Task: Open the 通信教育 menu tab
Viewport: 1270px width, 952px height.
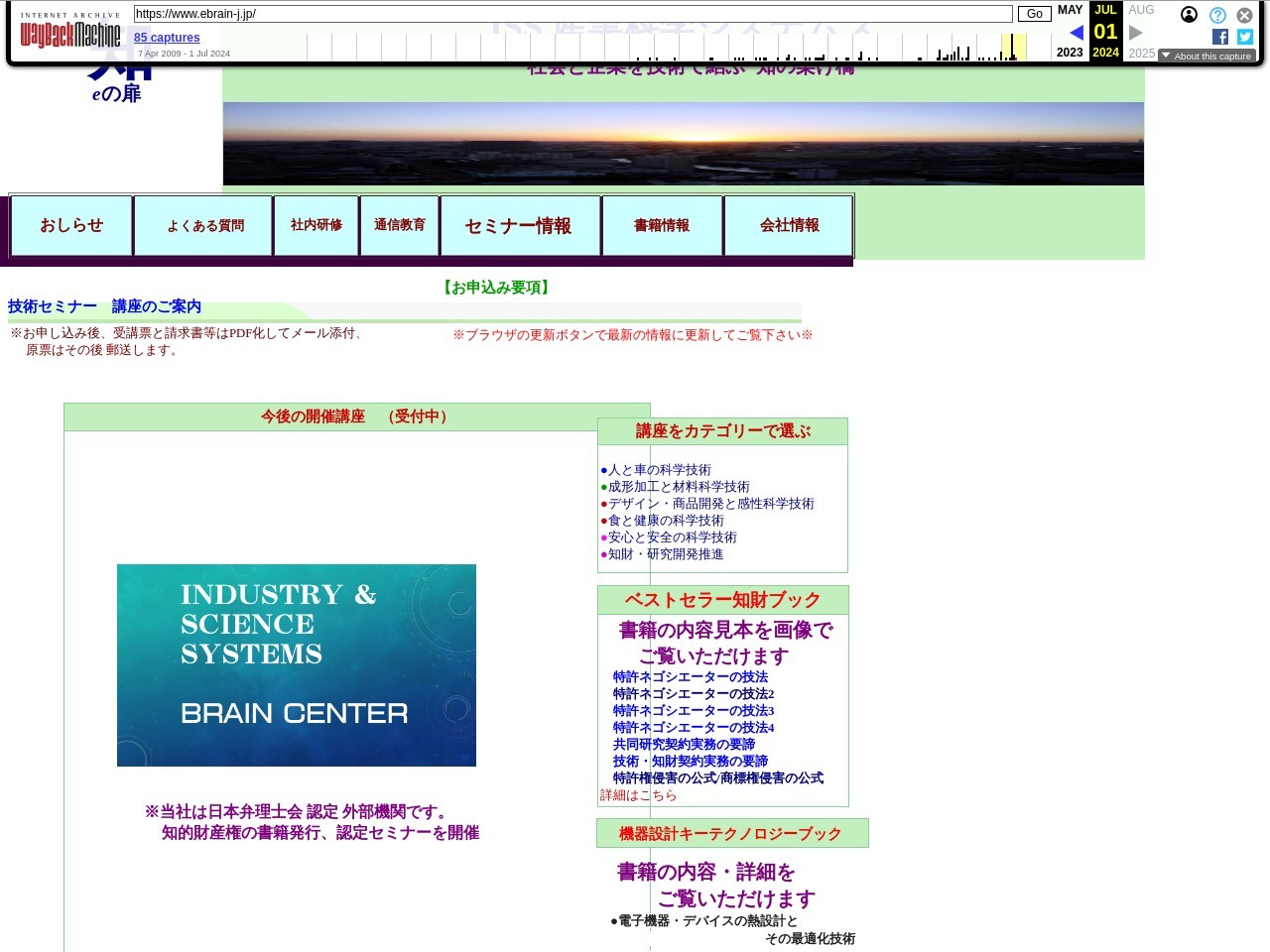Action: click(x=400, y=225)
